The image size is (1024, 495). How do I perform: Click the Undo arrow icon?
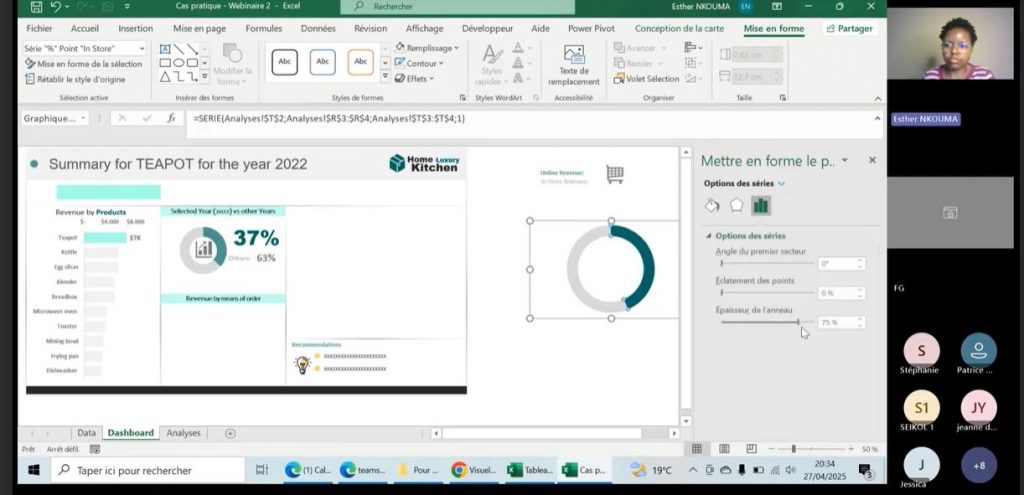[x=56, y=7]
